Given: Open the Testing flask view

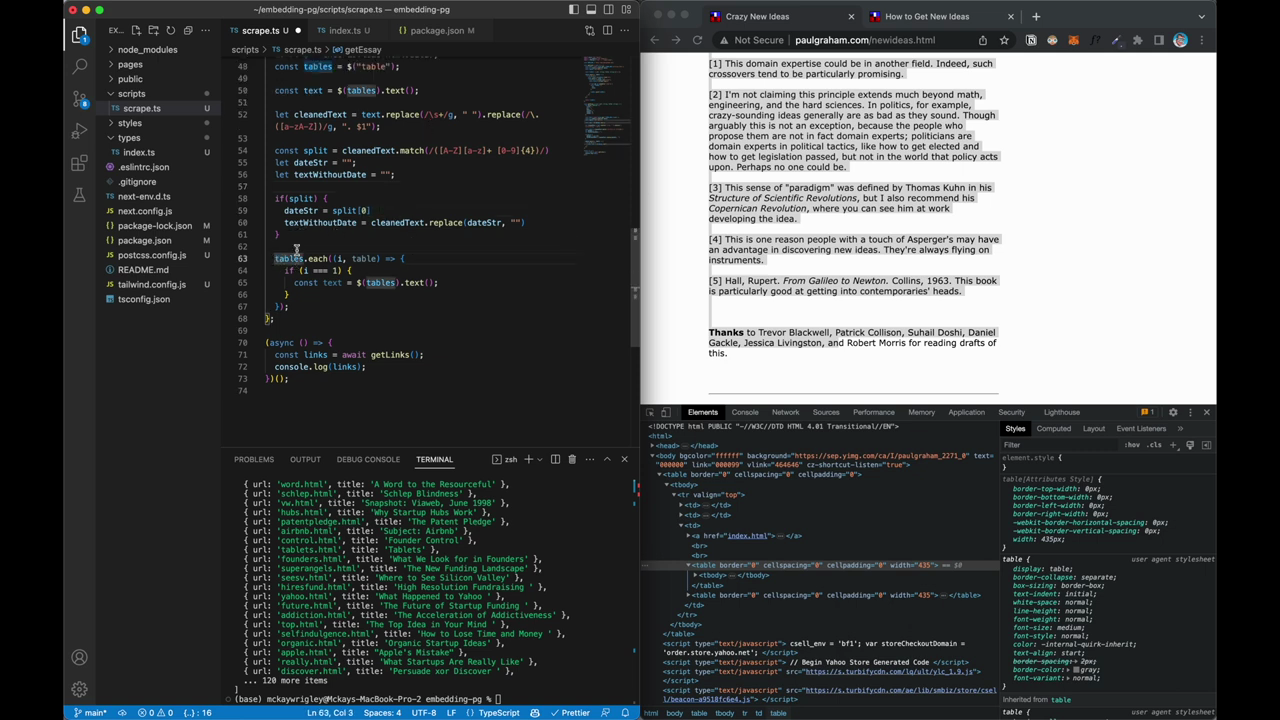Looking at the screenshot, I should click(79, 195).
